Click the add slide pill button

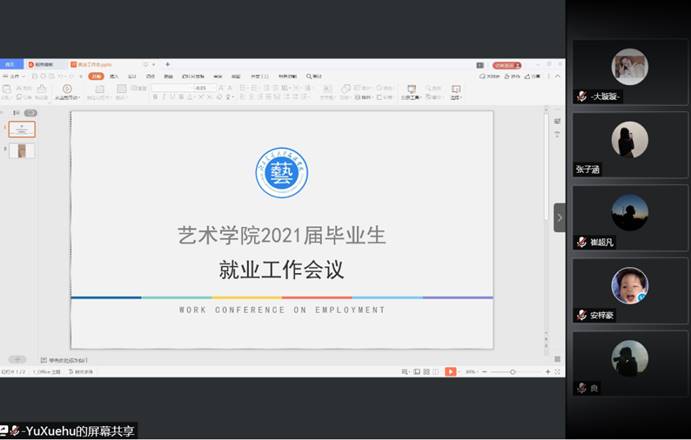point(17,359)
